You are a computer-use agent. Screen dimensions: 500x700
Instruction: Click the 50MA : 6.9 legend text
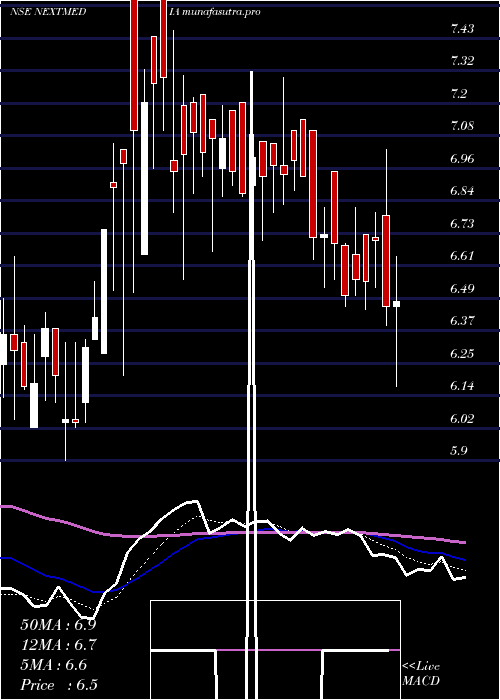(58, 625)
